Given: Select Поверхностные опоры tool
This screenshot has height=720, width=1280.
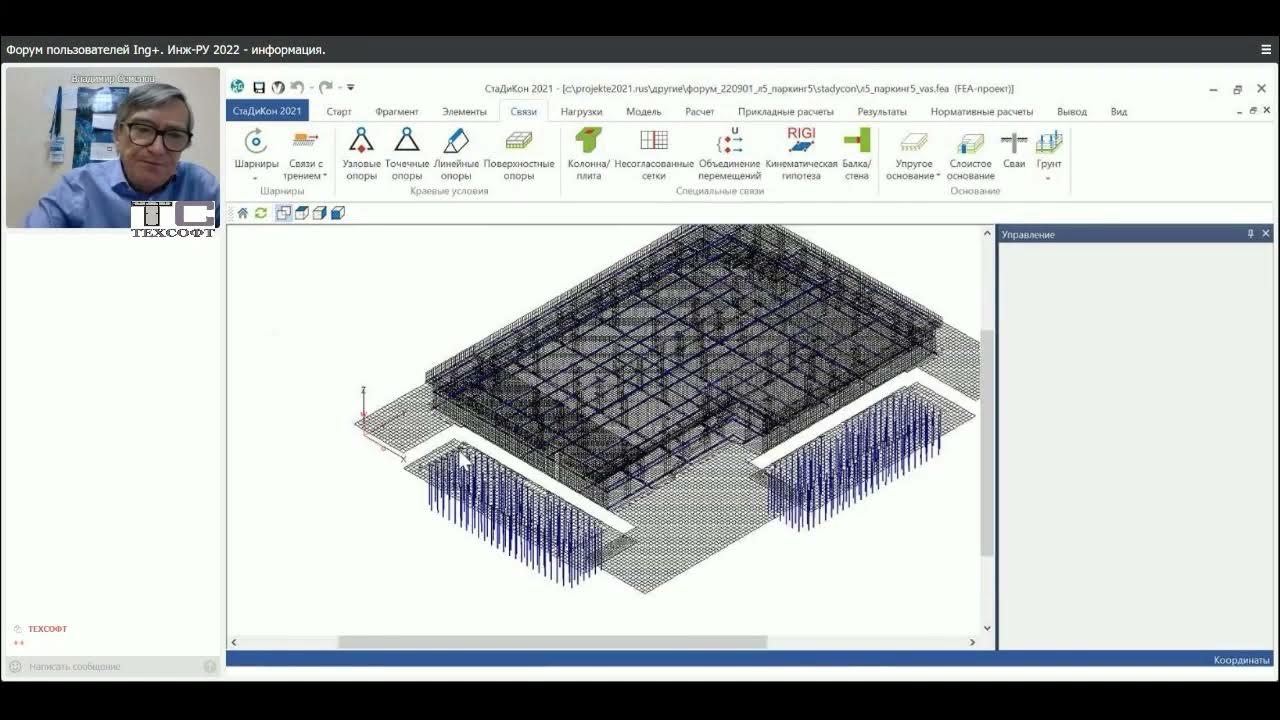Looking at the screenshot, I should [x=518, y=153].
